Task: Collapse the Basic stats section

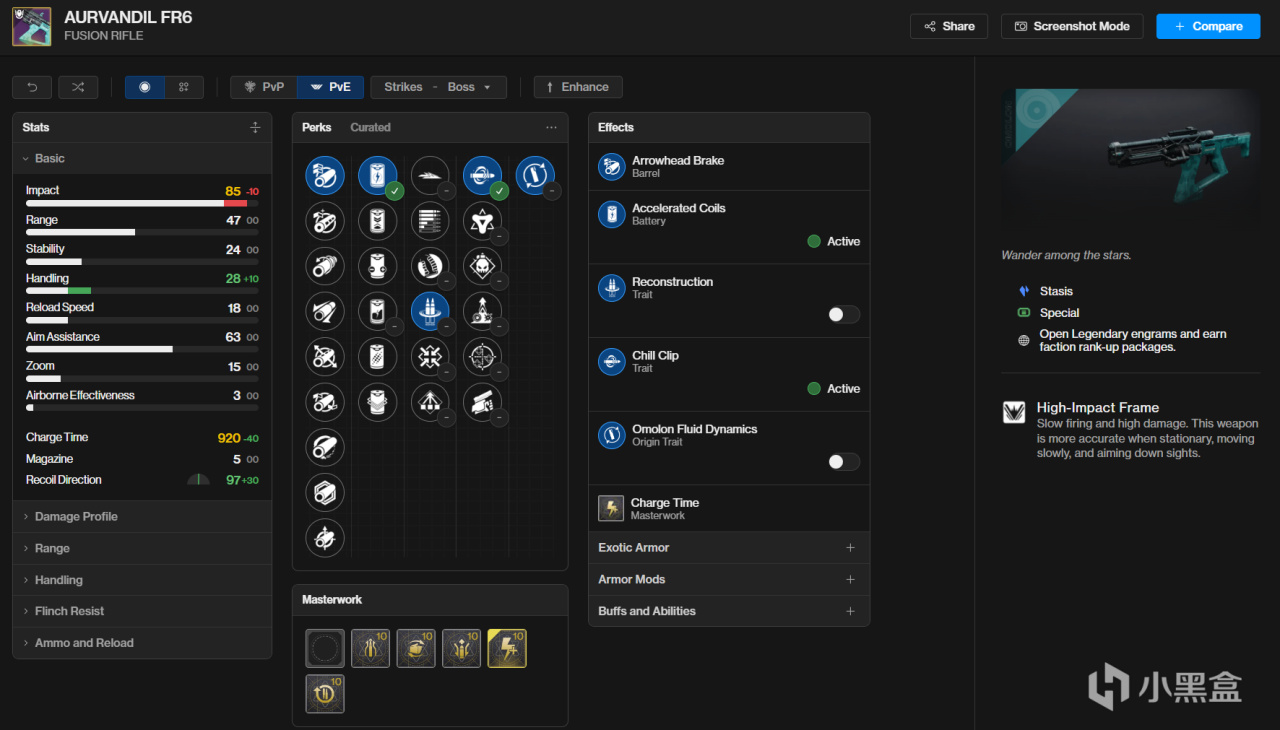Action: point(142,158)
